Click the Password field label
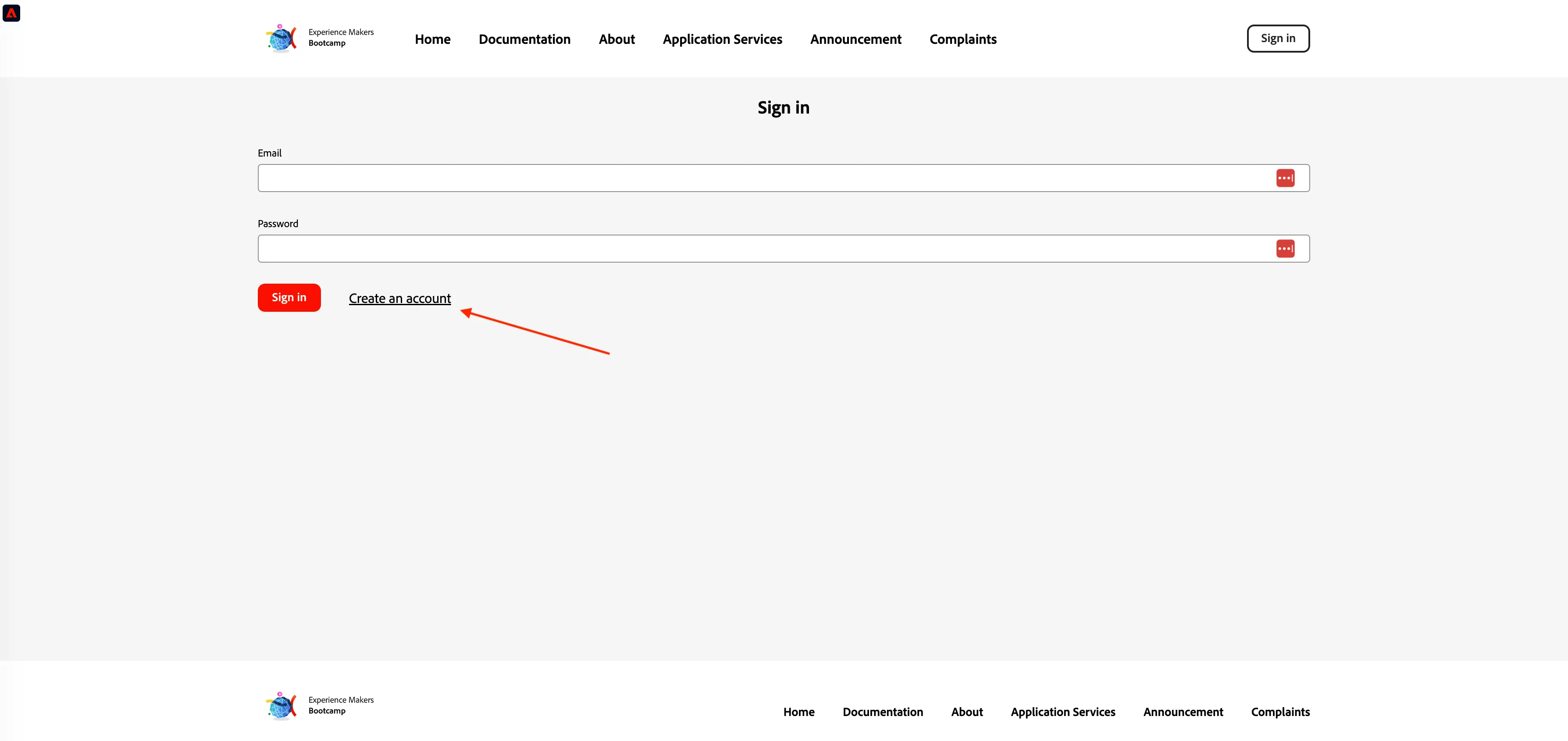 [x=278, y=224]
